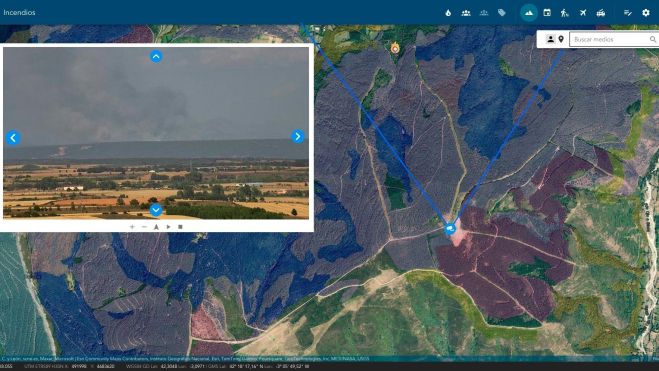Click the magnifier search button
The height and width of the screenshot is (371, 659).
pyautogui.click(x=653, y=39)
